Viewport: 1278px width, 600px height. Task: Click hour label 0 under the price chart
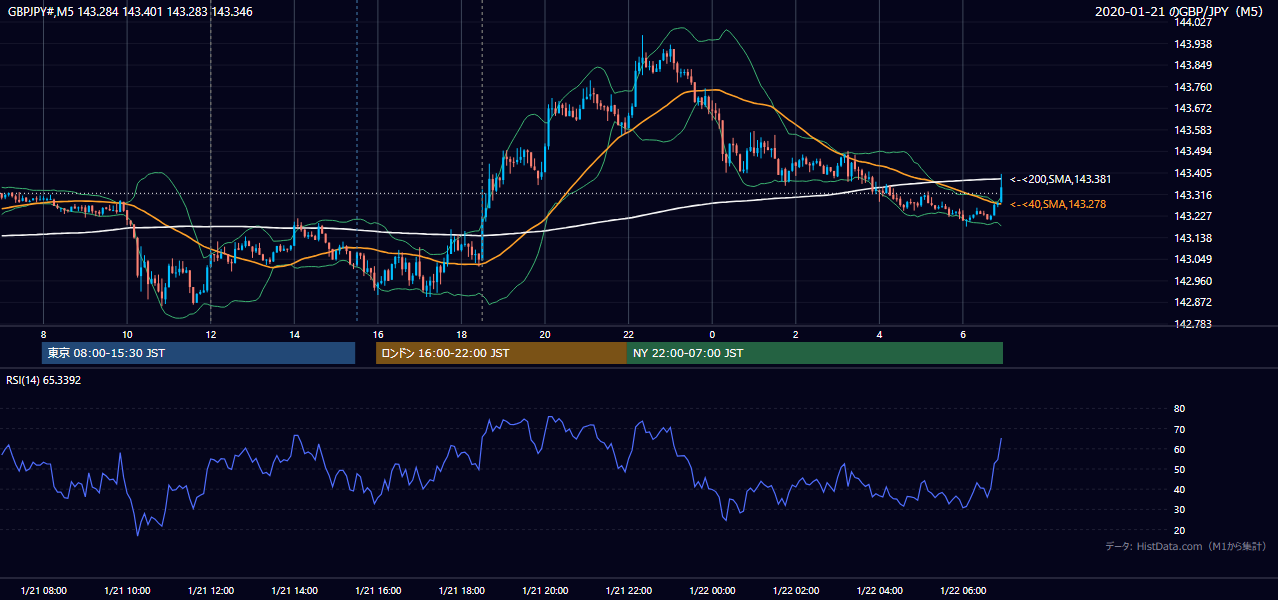coord(712,334)
